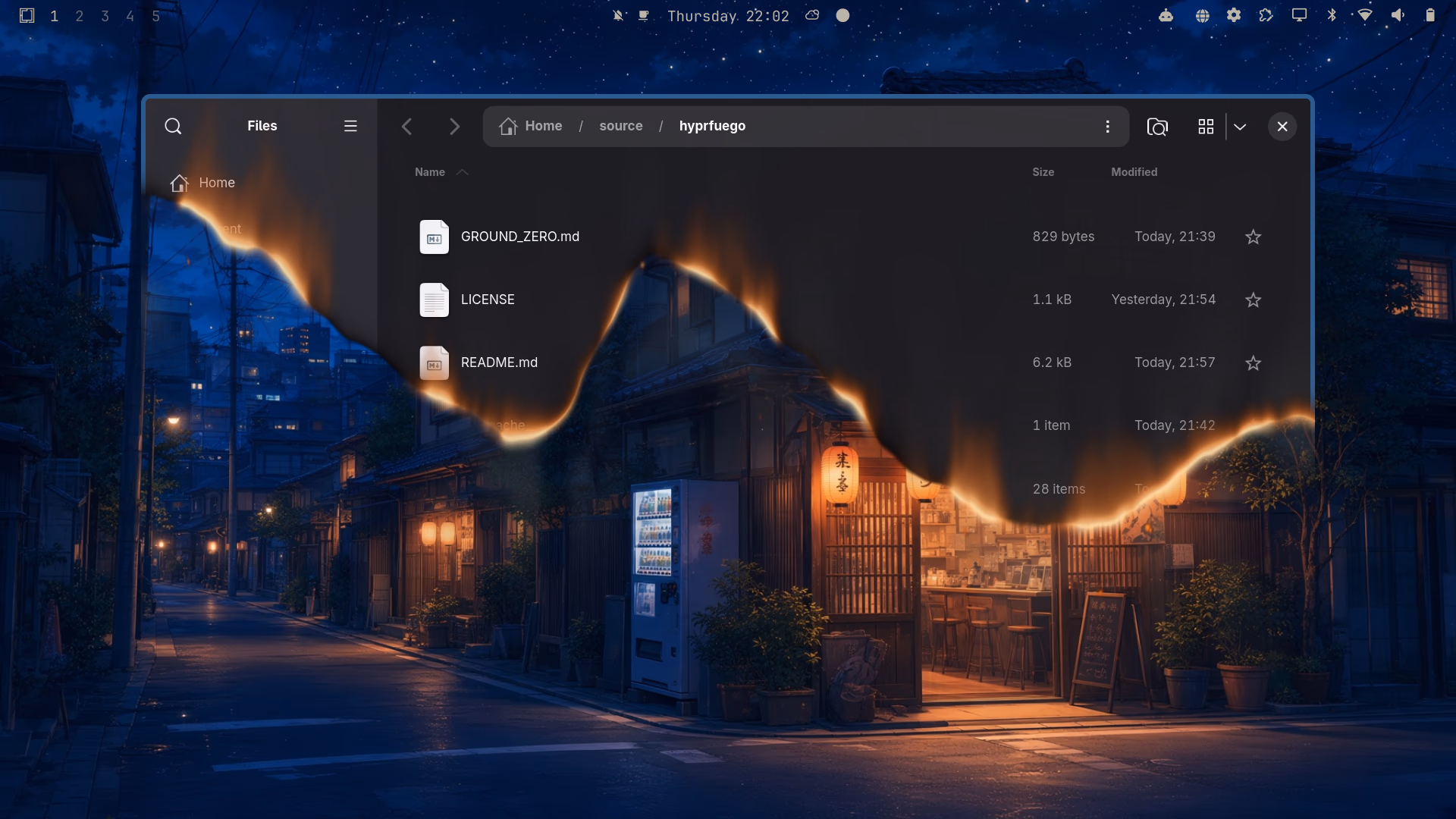Click the volume speaker icon
1456x819 pixels.
[1398, 15]
